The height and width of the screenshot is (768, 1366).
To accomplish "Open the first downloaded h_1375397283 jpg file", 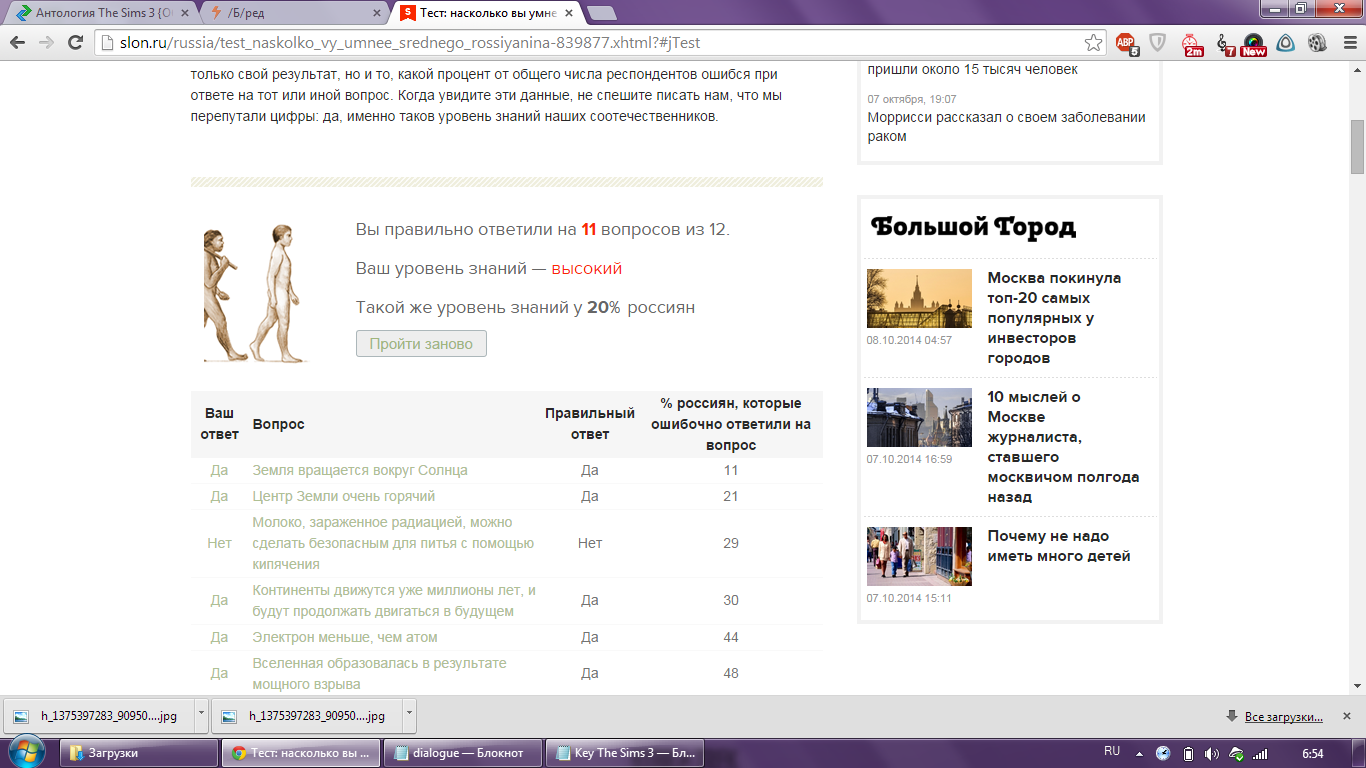I will (98, 716).
